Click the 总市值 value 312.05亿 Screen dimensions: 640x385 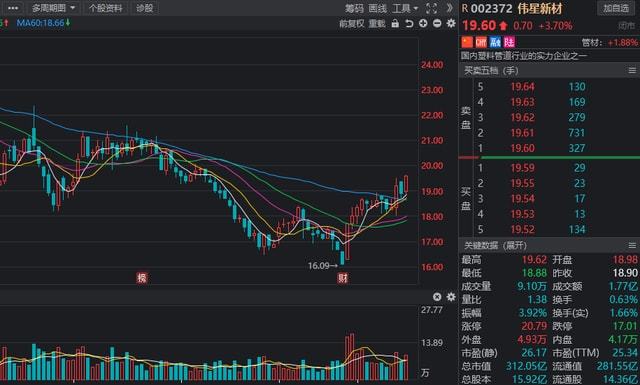(x=527, y=366)
